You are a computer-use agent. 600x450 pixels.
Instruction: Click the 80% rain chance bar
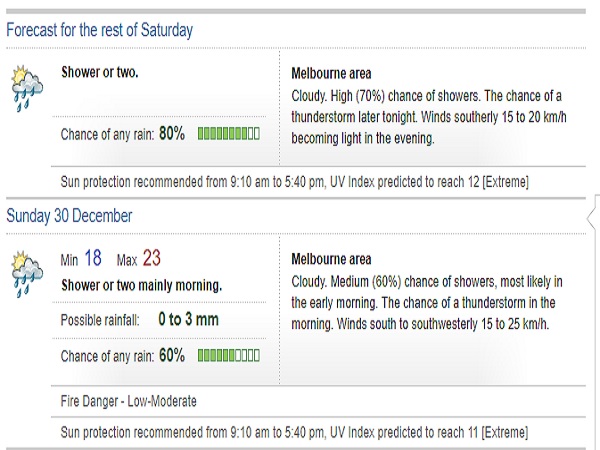(x=229, y=133)
